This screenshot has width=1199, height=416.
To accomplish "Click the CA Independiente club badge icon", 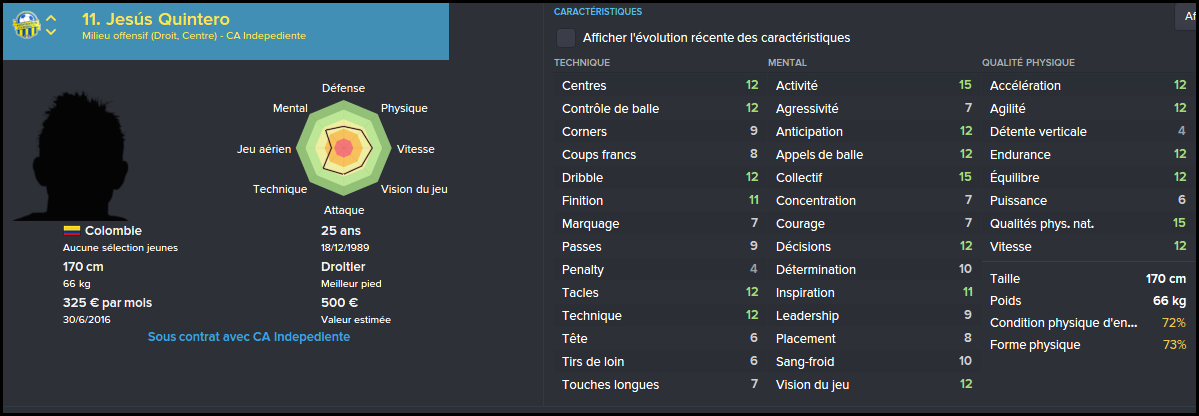I will [26, 24].
